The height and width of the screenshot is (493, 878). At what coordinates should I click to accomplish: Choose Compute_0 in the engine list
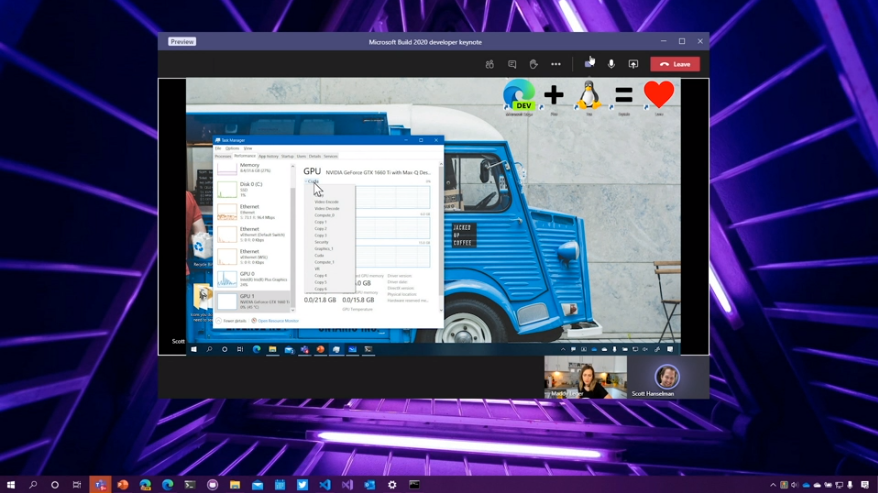coord(324,215)
